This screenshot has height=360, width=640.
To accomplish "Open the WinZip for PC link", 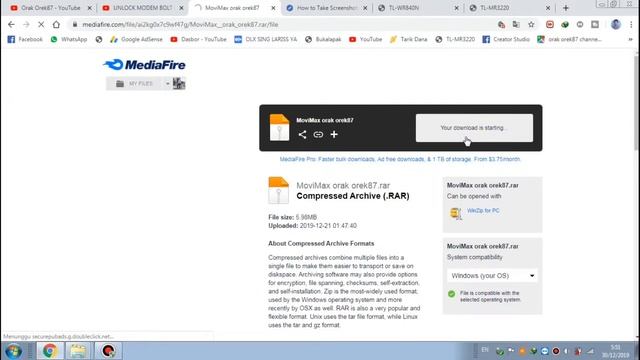I will point(483,211).
